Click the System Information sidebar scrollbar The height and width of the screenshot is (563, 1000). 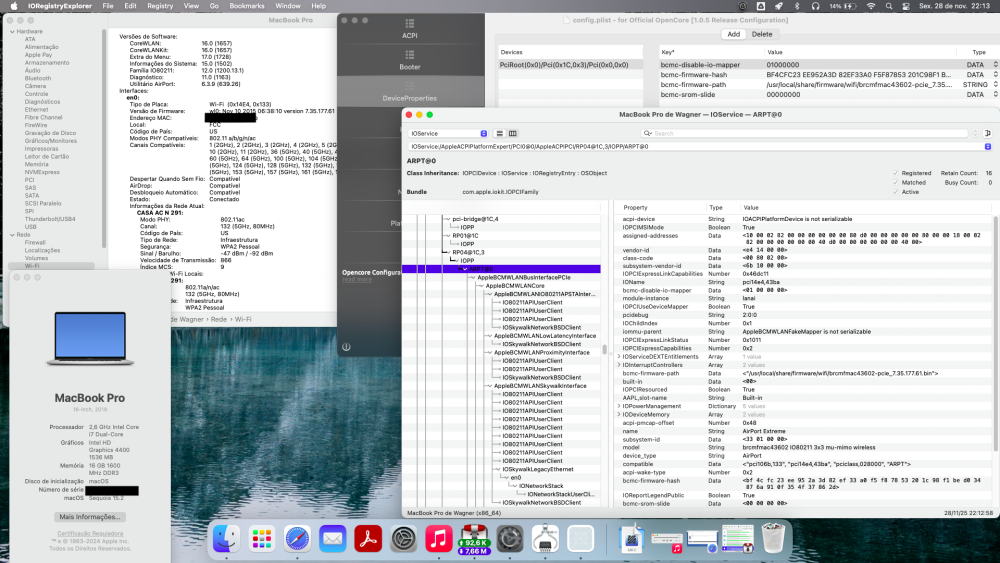tap(104, 137)
